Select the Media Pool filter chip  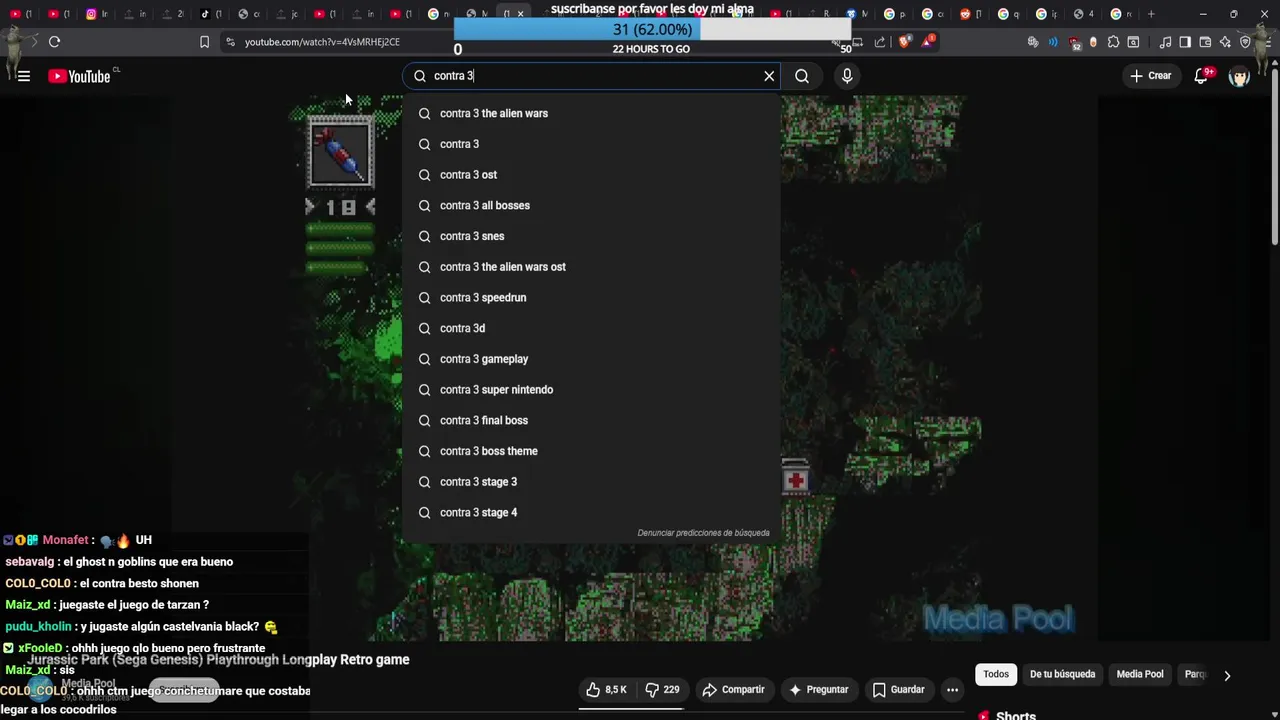[x=1140, y=674]
